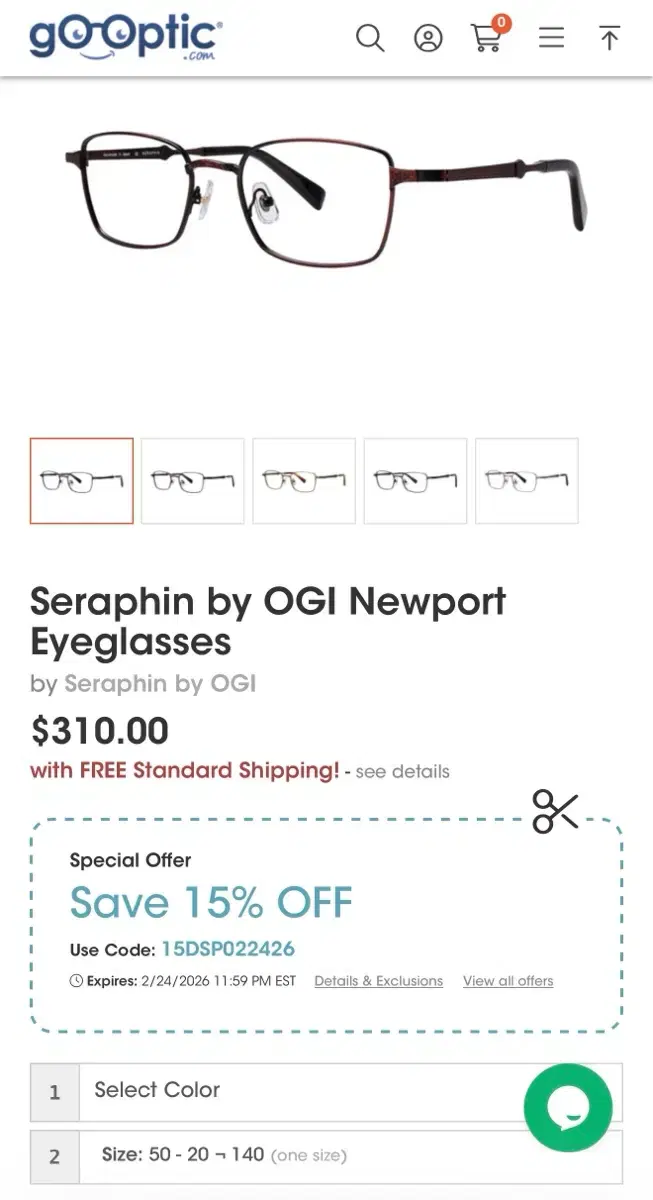The image size is (653, 1200).
Task: Go to the GoOptic home logo
Action: 125,36
